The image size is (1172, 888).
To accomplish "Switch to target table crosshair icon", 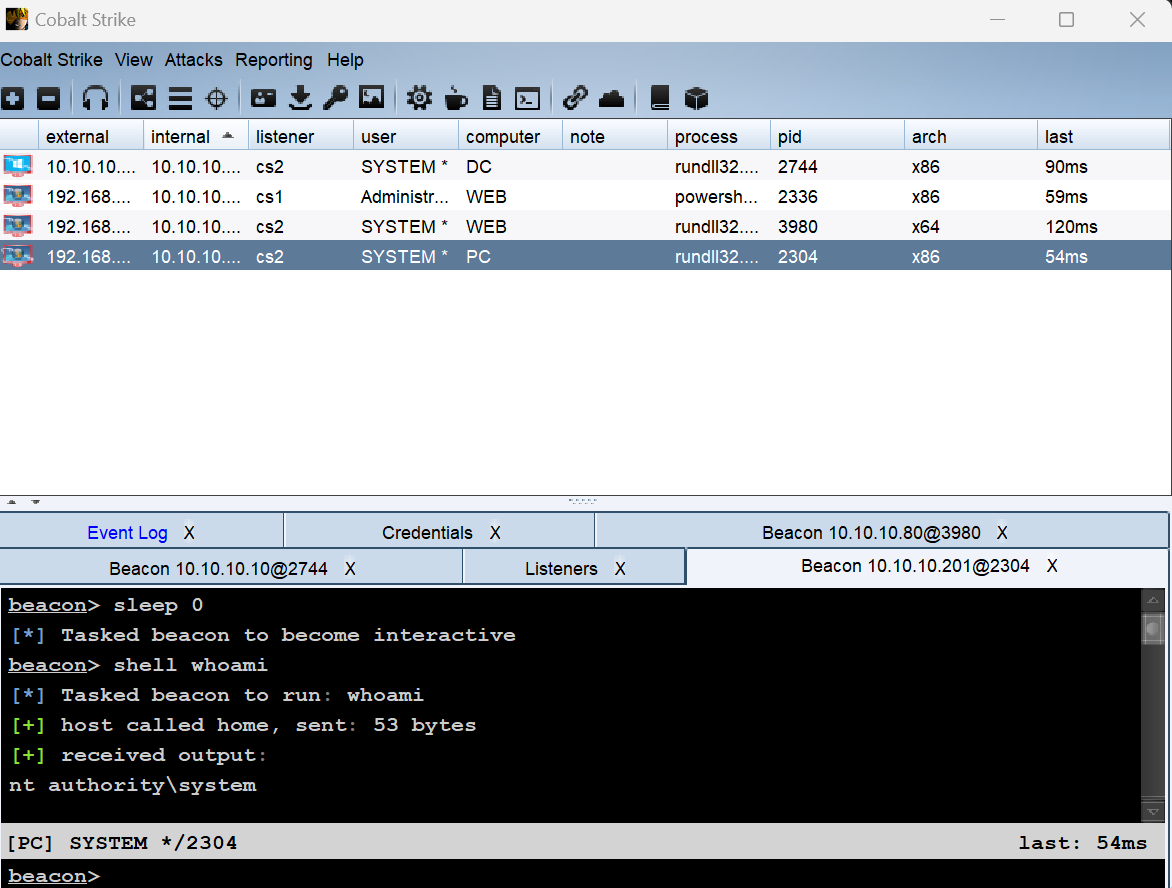I will click(x=216, y=98).
